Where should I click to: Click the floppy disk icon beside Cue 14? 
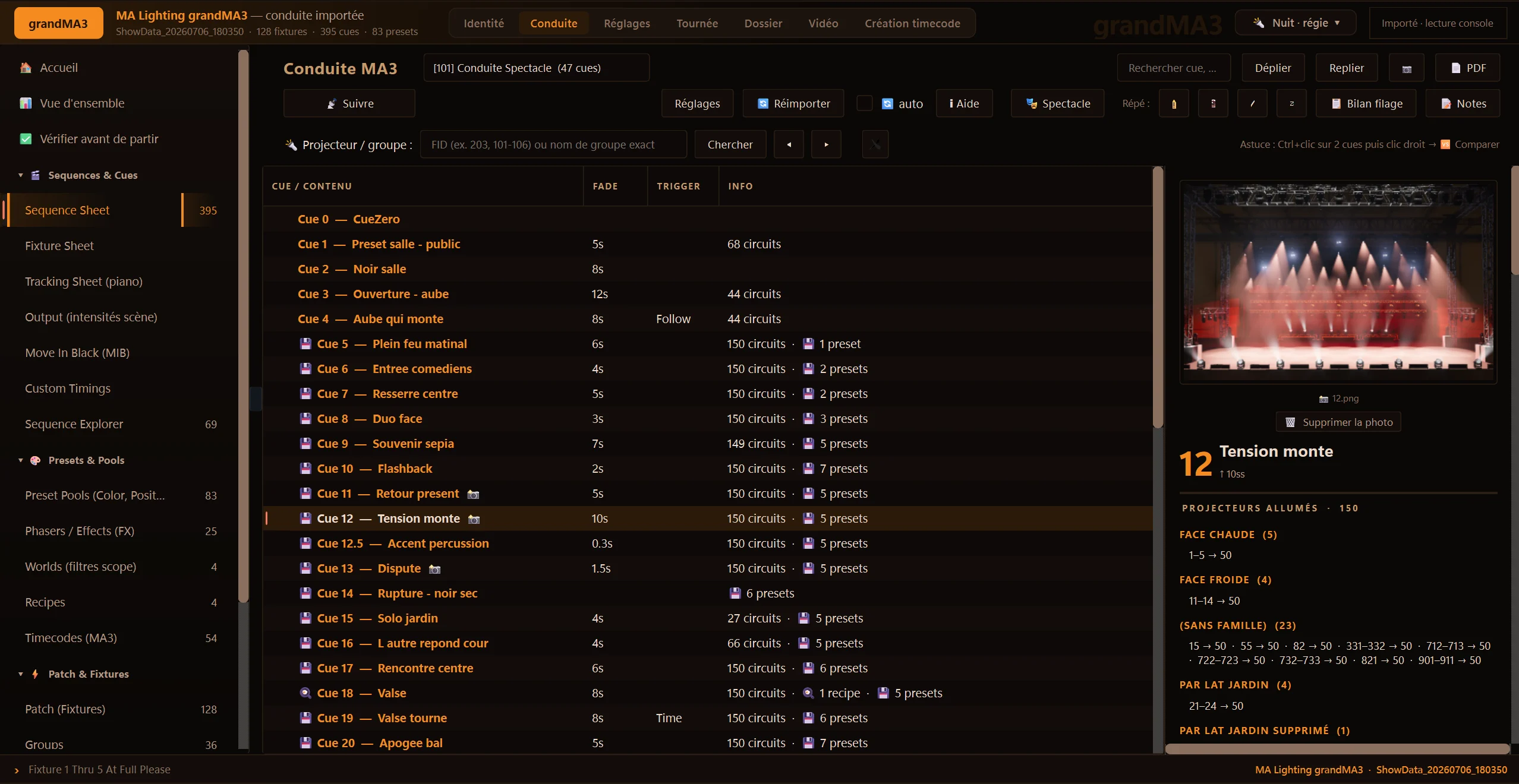[x=305, y=593]
